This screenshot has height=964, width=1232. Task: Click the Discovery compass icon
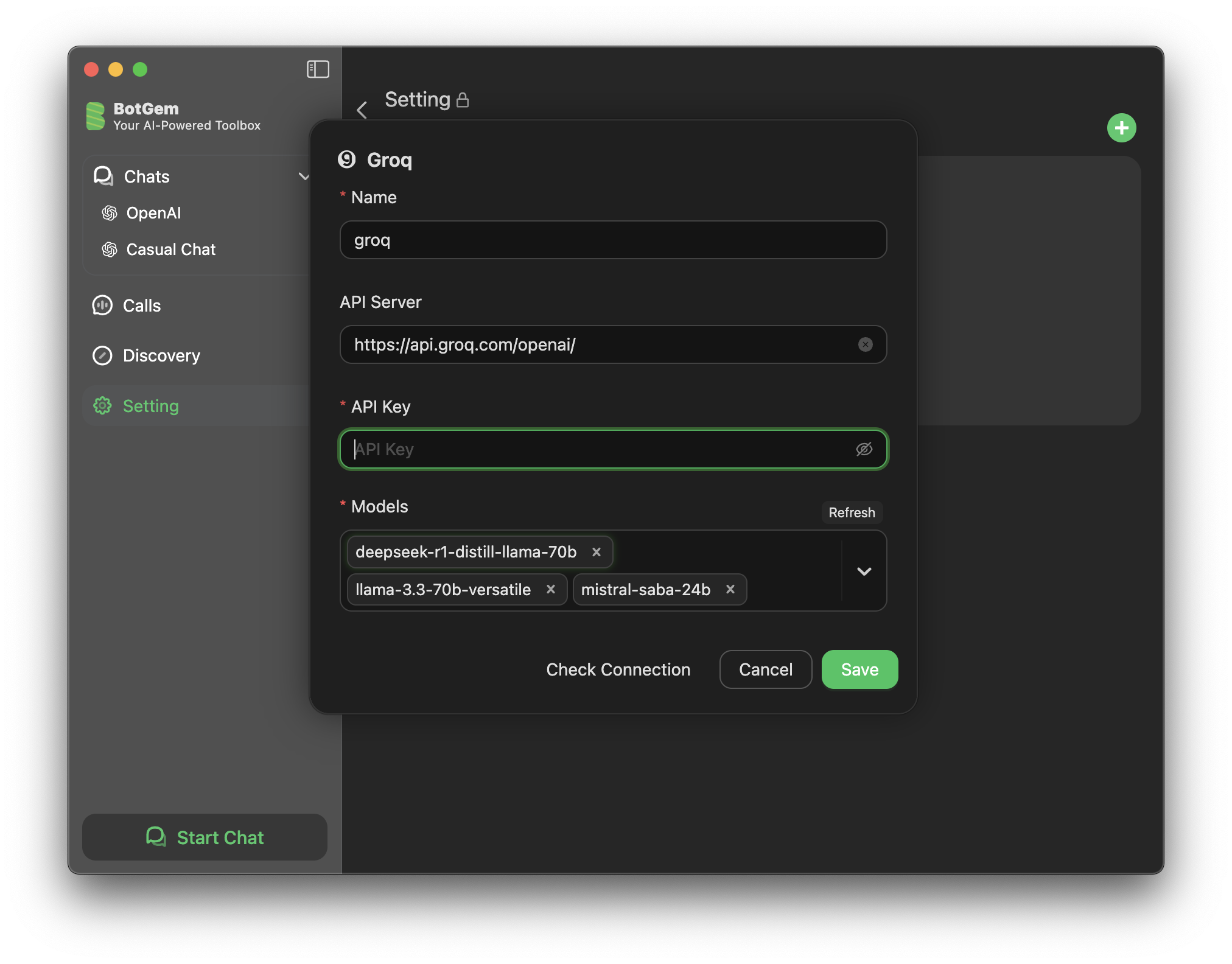point(102,355)
